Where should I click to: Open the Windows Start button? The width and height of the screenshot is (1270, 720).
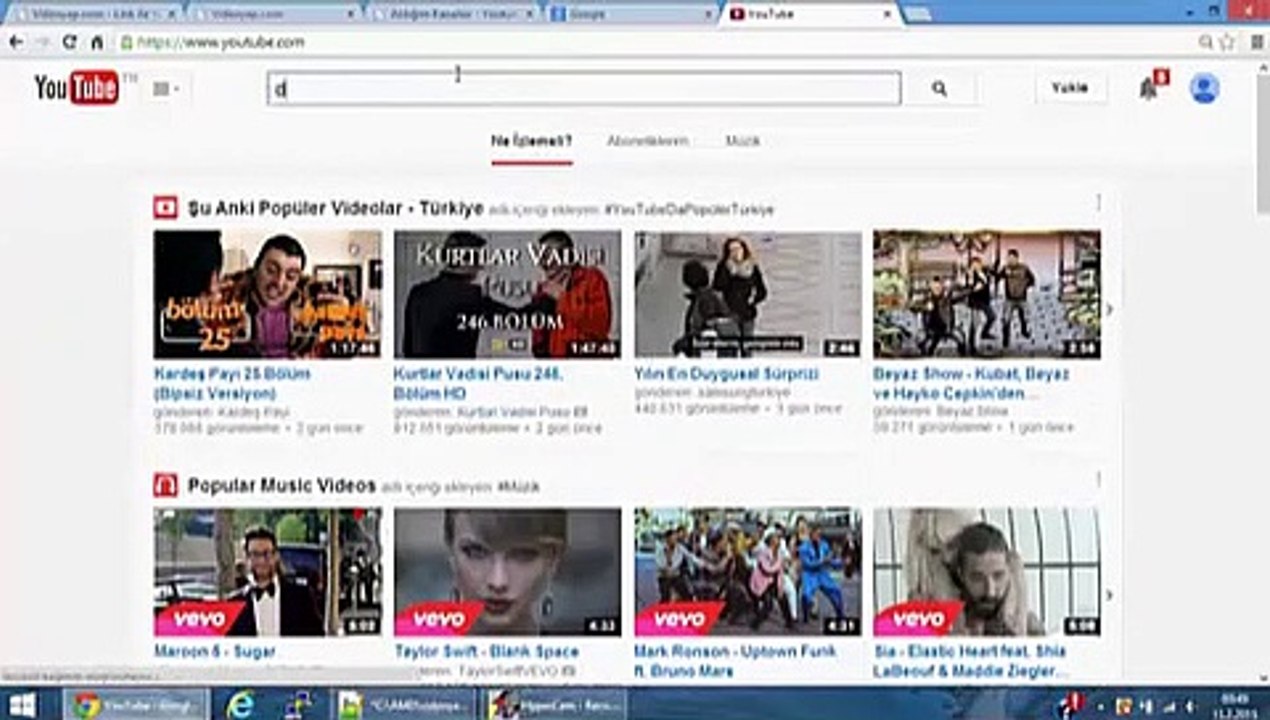click(x=21, y=705)
